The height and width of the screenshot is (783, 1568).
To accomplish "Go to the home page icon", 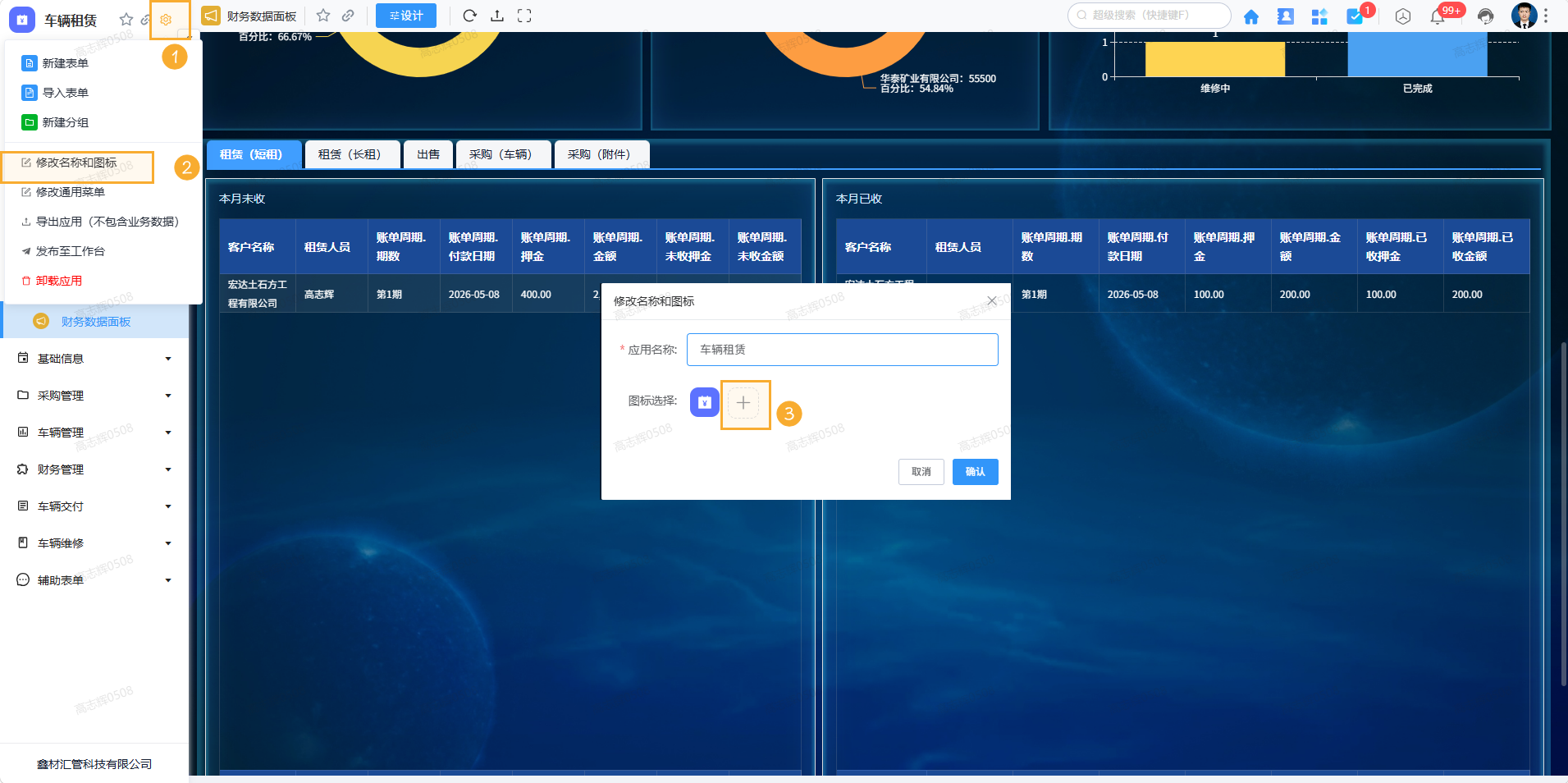I will pyautogui.click(x=1251, y=16).
